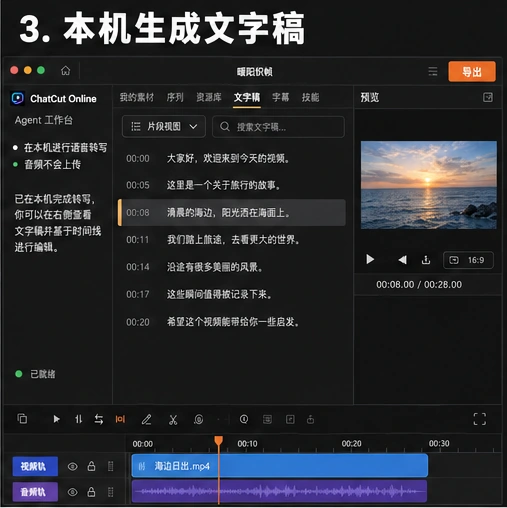Select transcript line 我们踏上旅途，去看更大的世界

(233, 240)
